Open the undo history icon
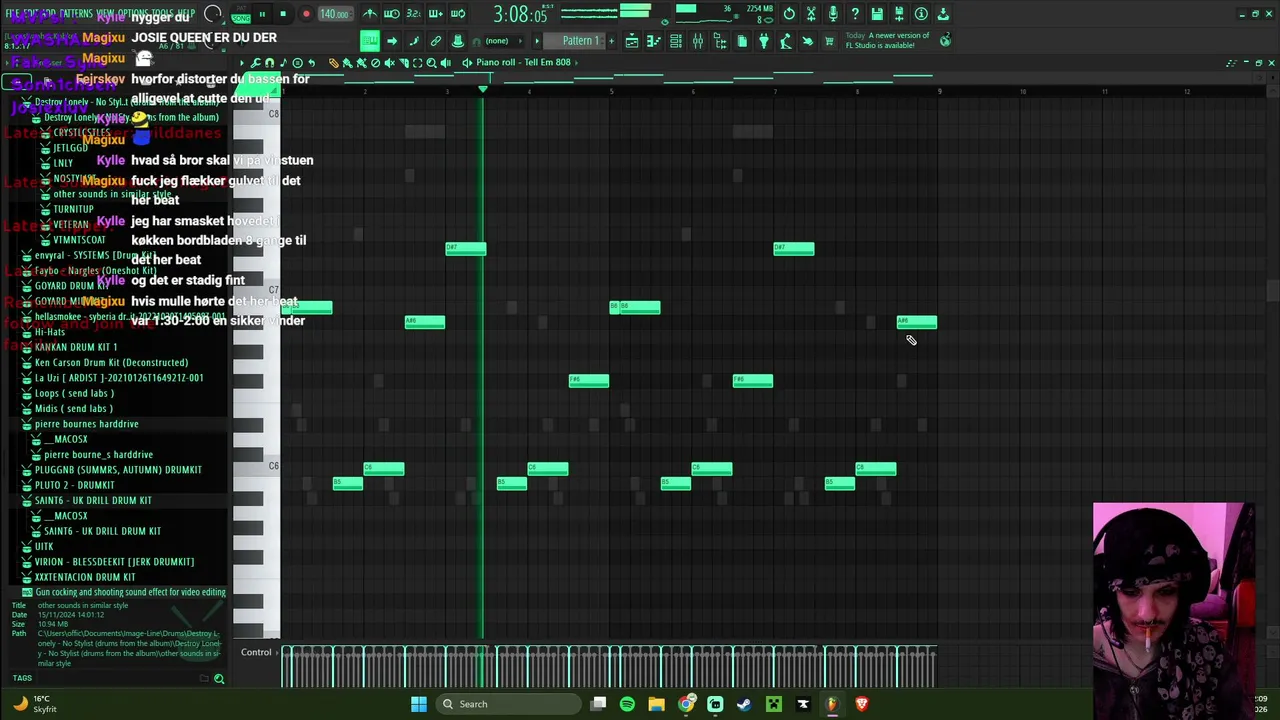 point(789,14)
